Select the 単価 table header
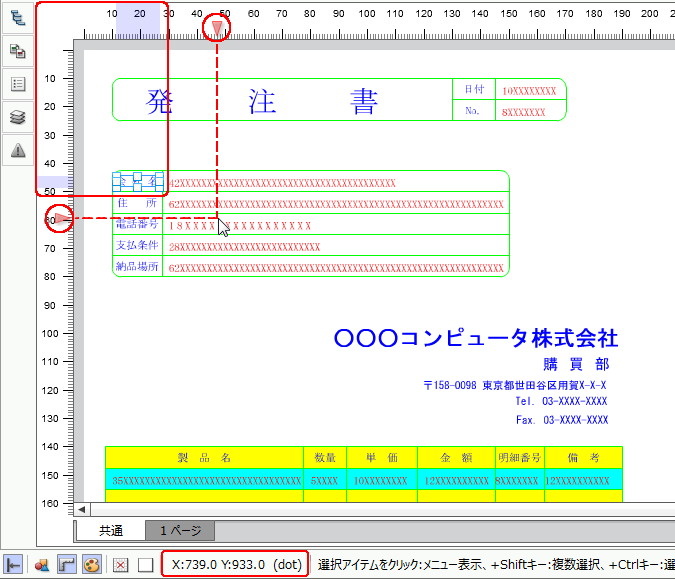This screenshot has height=579, width=675. 382,458
